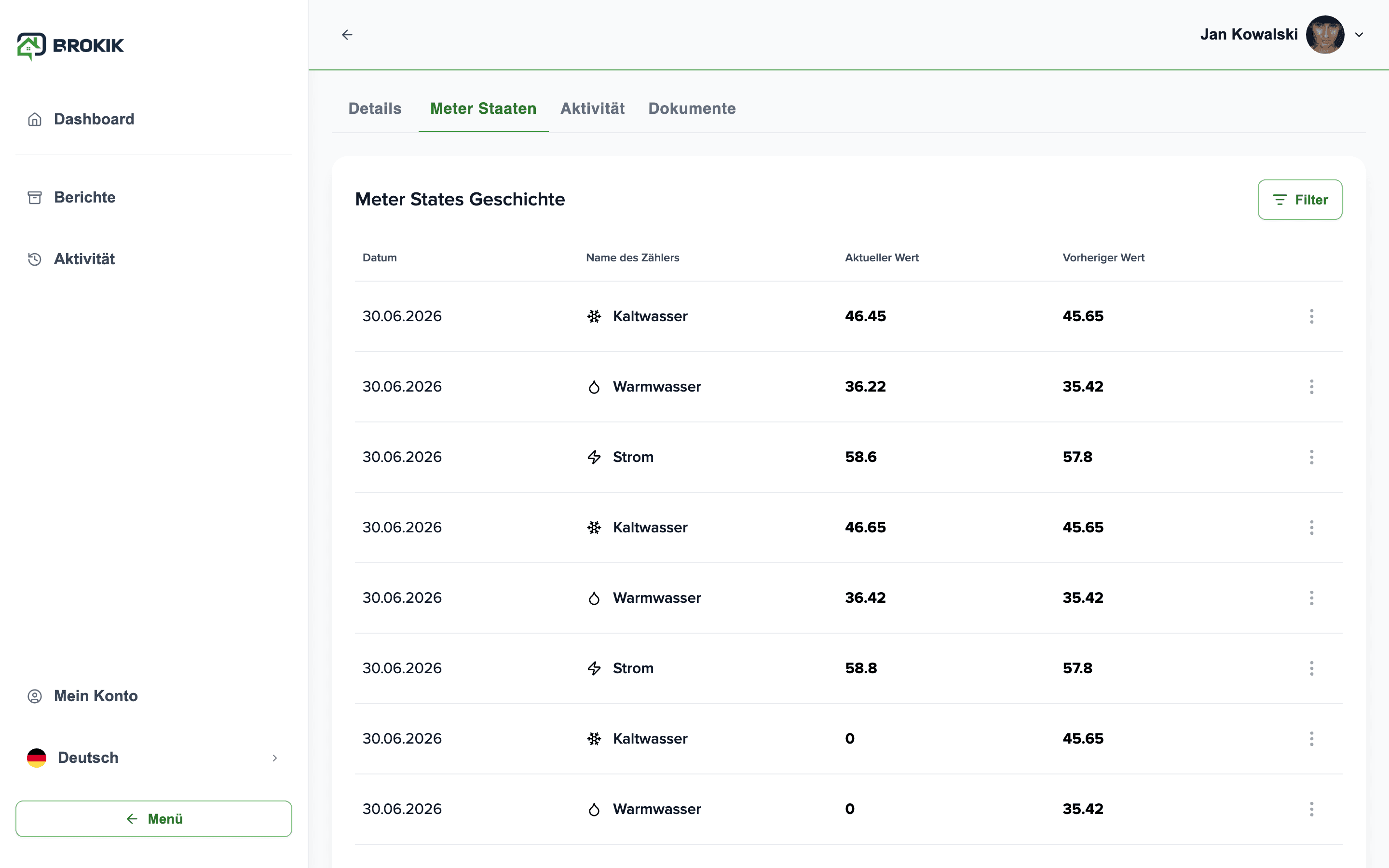Expand the user menu chevron beside avatar
The image size is (1389, 868).
pos(1359,34)
